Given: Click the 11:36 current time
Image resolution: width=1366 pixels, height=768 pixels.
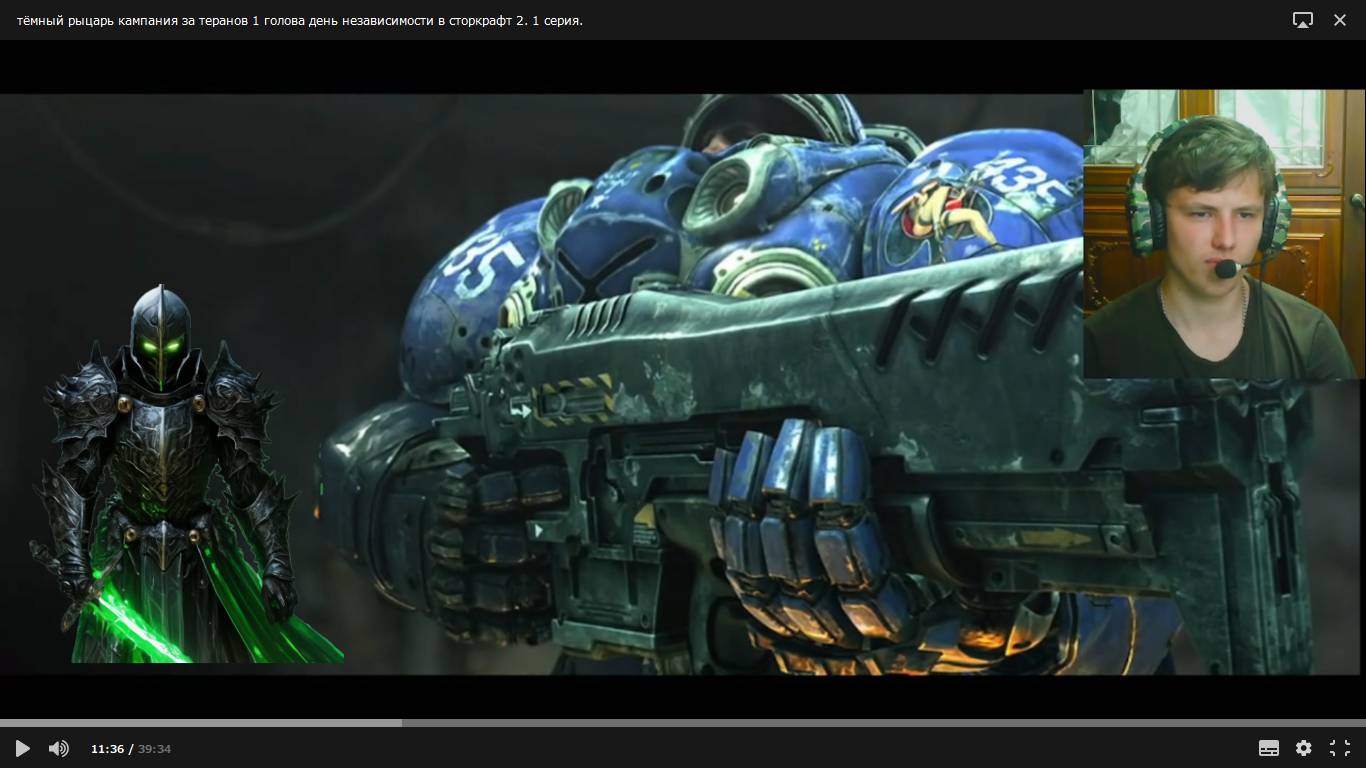Looking at the screenshot, I should pyautogui.click(x=107, y=749).
